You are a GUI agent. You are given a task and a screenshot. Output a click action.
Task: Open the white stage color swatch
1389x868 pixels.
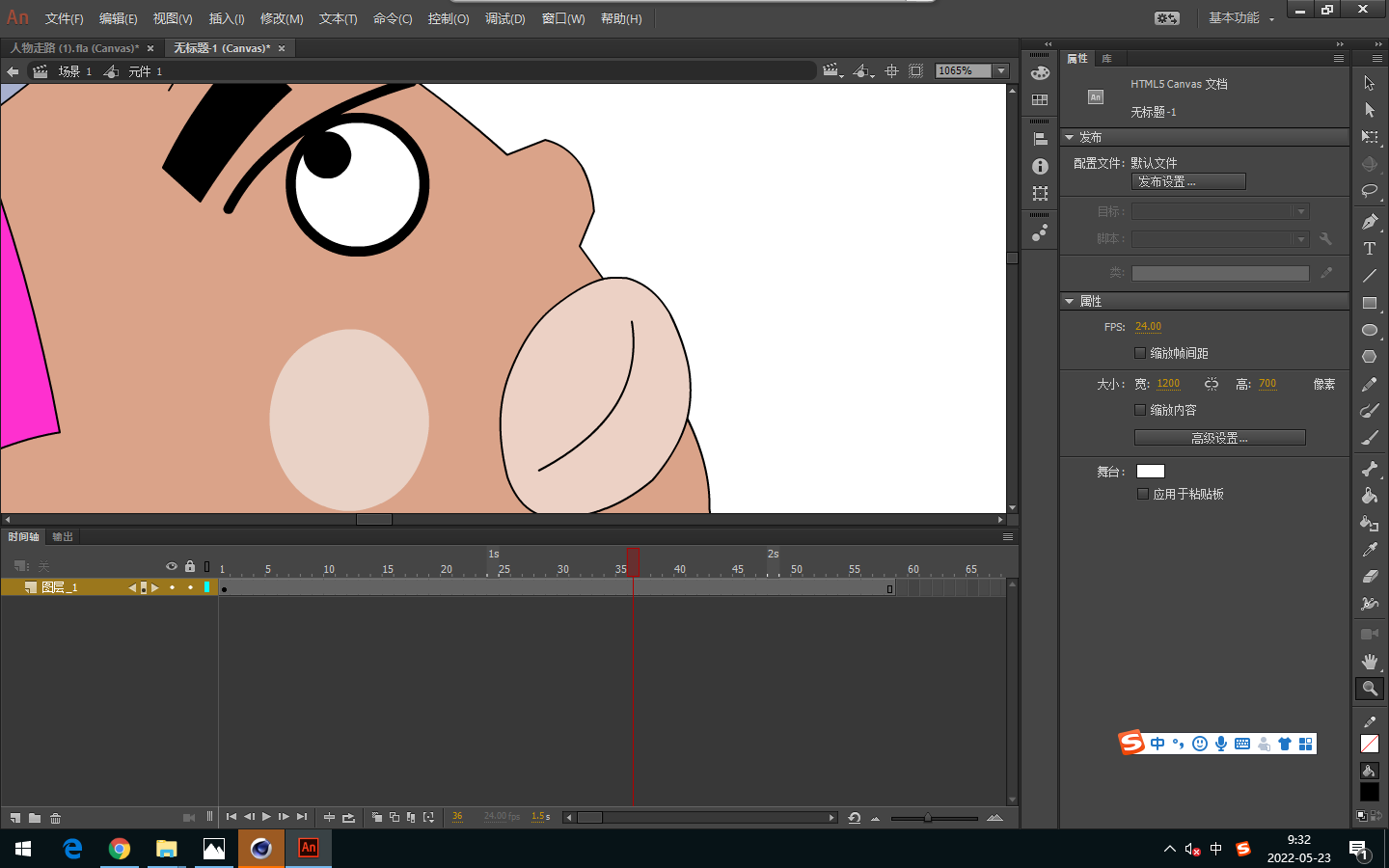pyautogui.click(x=1150, y=472)
